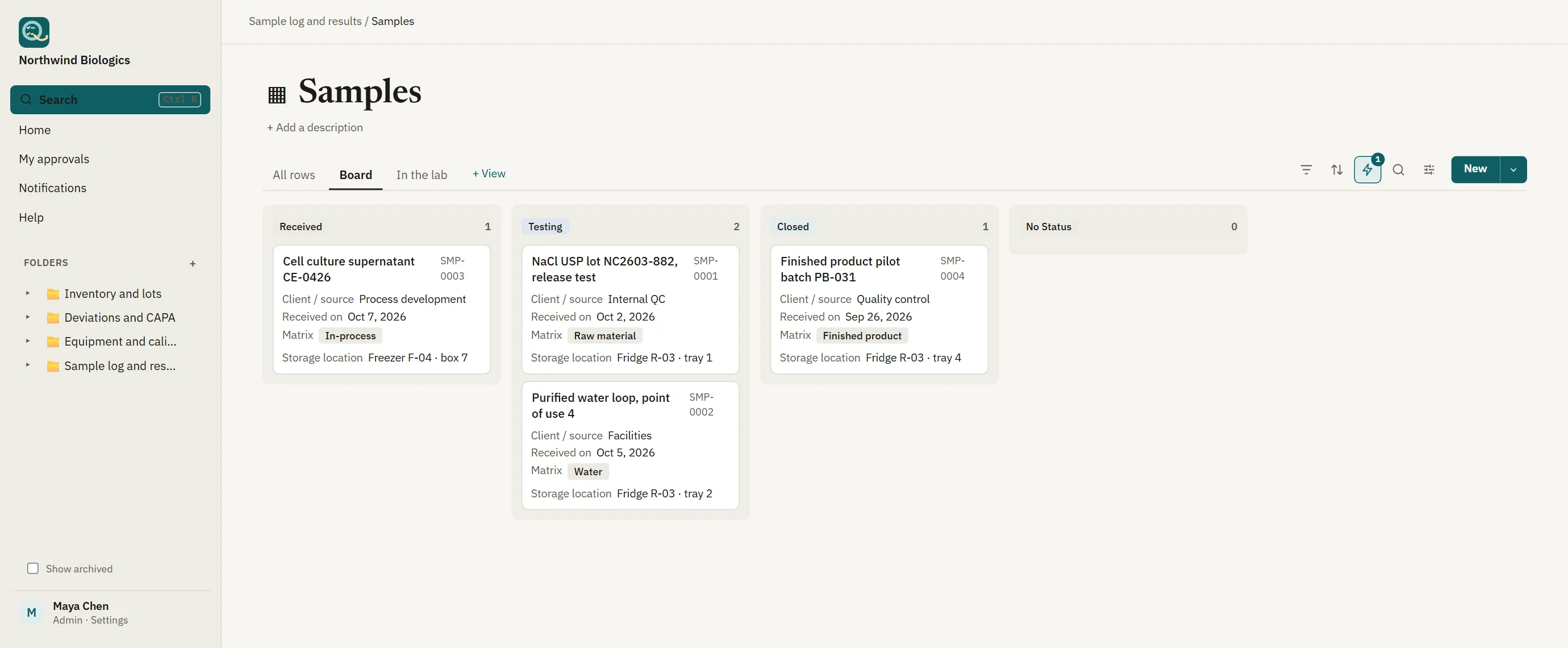
Task: Open Sample log and results breadcrumb link
Action: tap(305, 22)
